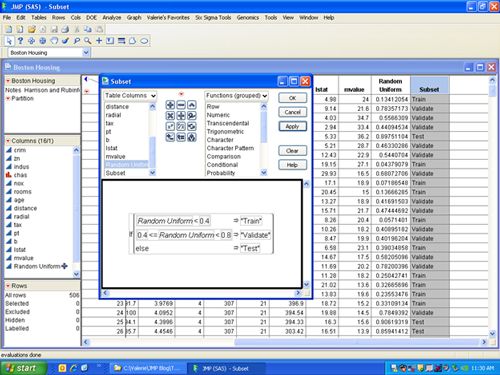Click the Clear button
This screenshot has height=375, width=500.
pyautogui.click(x=292, y=151)
